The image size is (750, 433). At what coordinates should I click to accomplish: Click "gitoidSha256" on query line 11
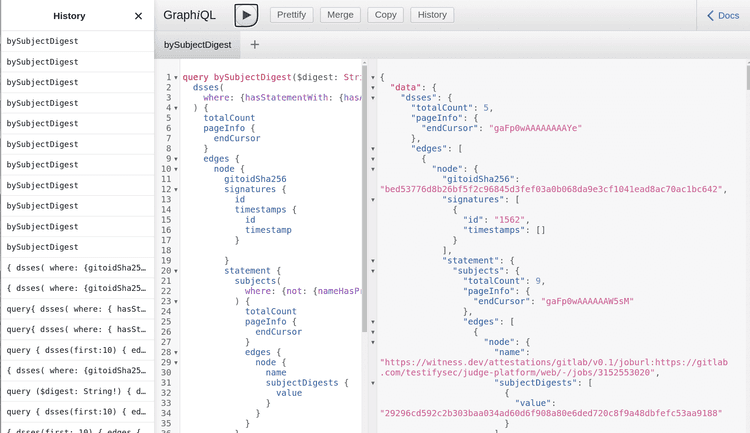[x=255, y=179]
